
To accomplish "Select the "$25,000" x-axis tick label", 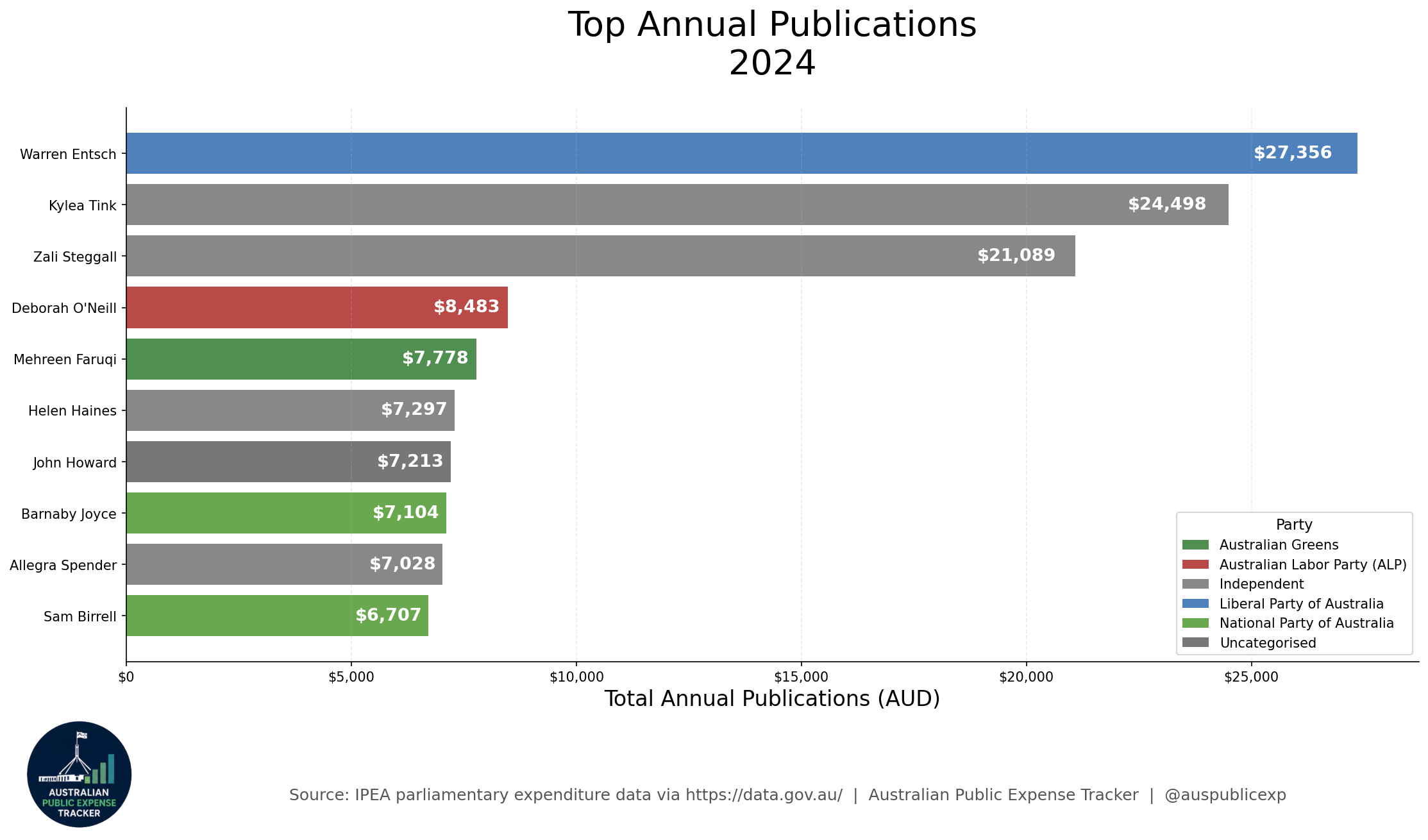I will click(x=1252, y=678).
